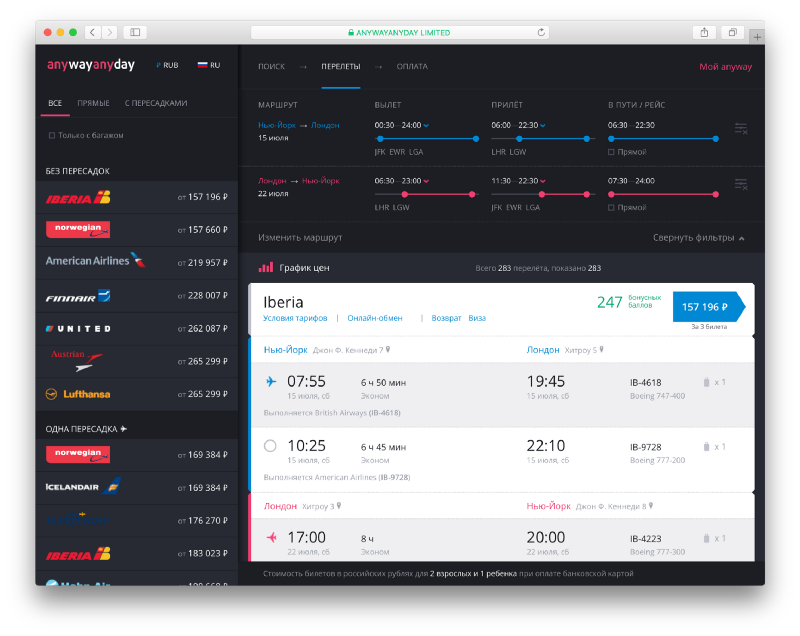Select the United logo row

(137, 328)
